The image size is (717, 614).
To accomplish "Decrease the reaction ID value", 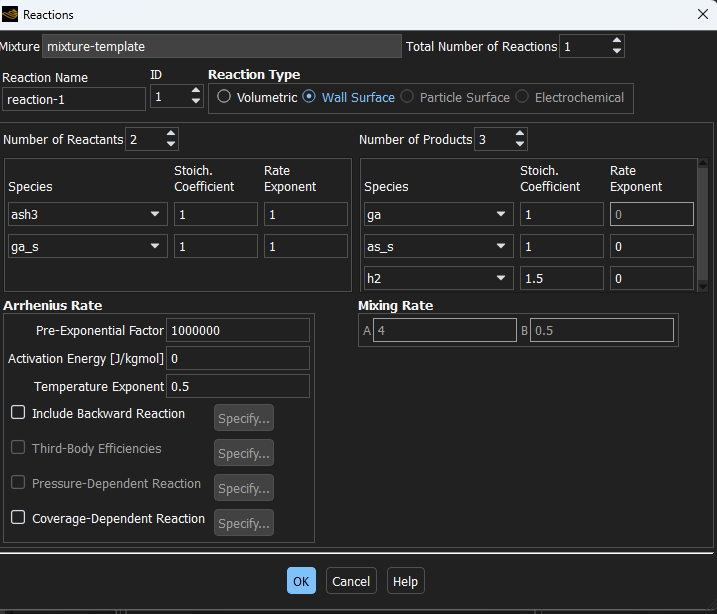I will point(194,102).
